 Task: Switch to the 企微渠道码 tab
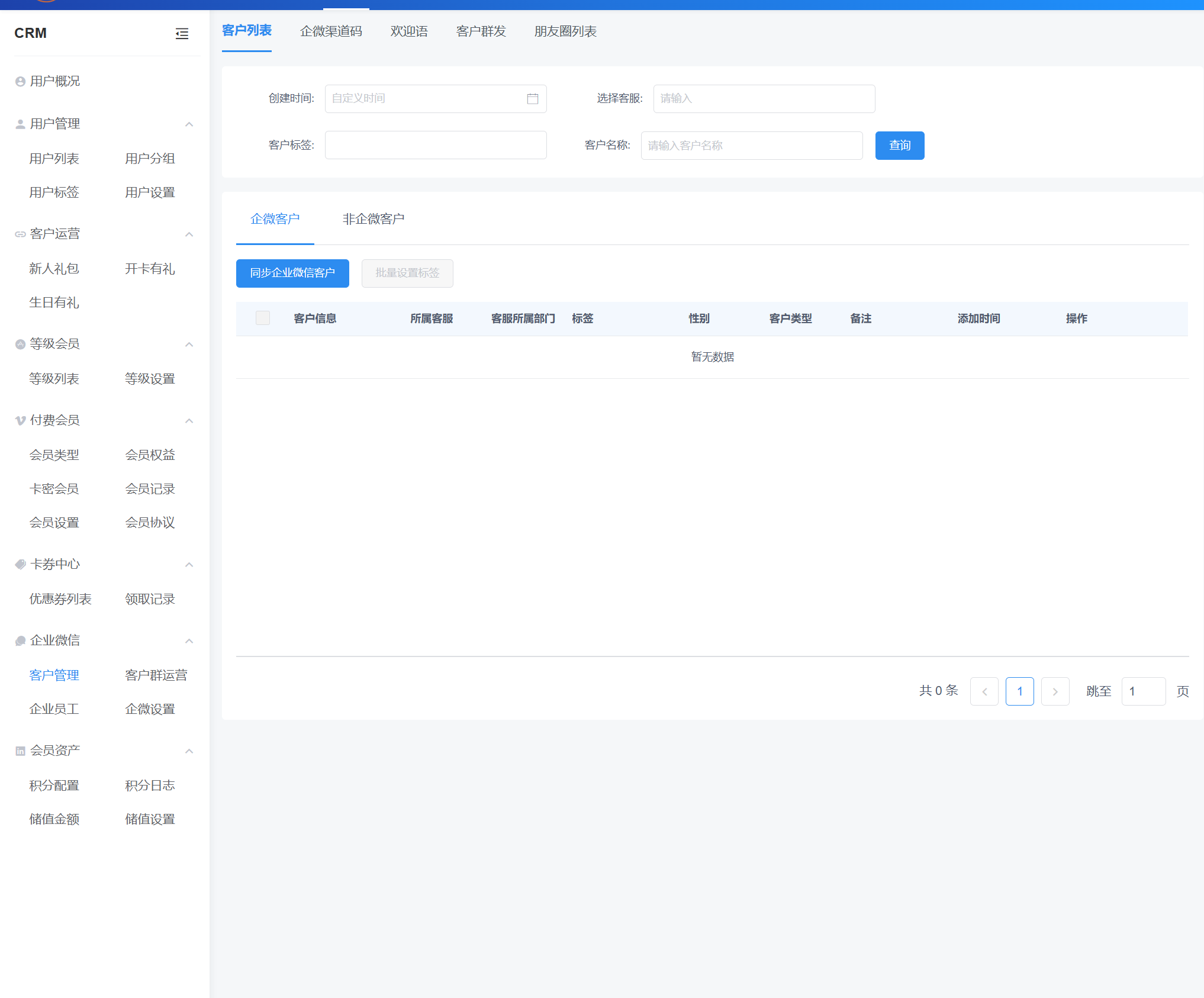(x=331, y=31)
